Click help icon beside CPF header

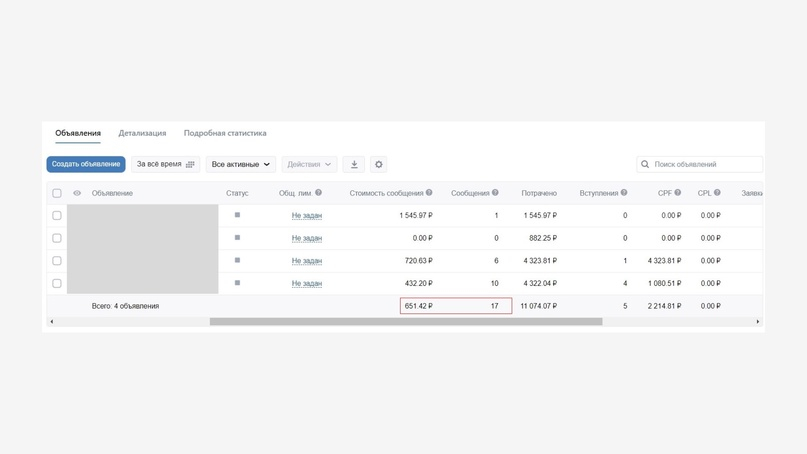click(x=678, y=193)
